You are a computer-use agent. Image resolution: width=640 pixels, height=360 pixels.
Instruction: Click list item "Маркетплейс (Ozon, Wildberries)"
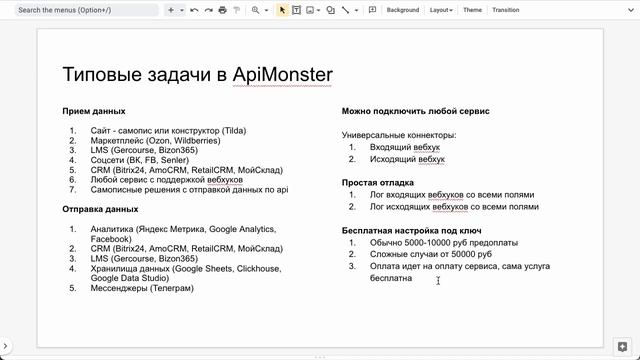click(x=156, y=140)
